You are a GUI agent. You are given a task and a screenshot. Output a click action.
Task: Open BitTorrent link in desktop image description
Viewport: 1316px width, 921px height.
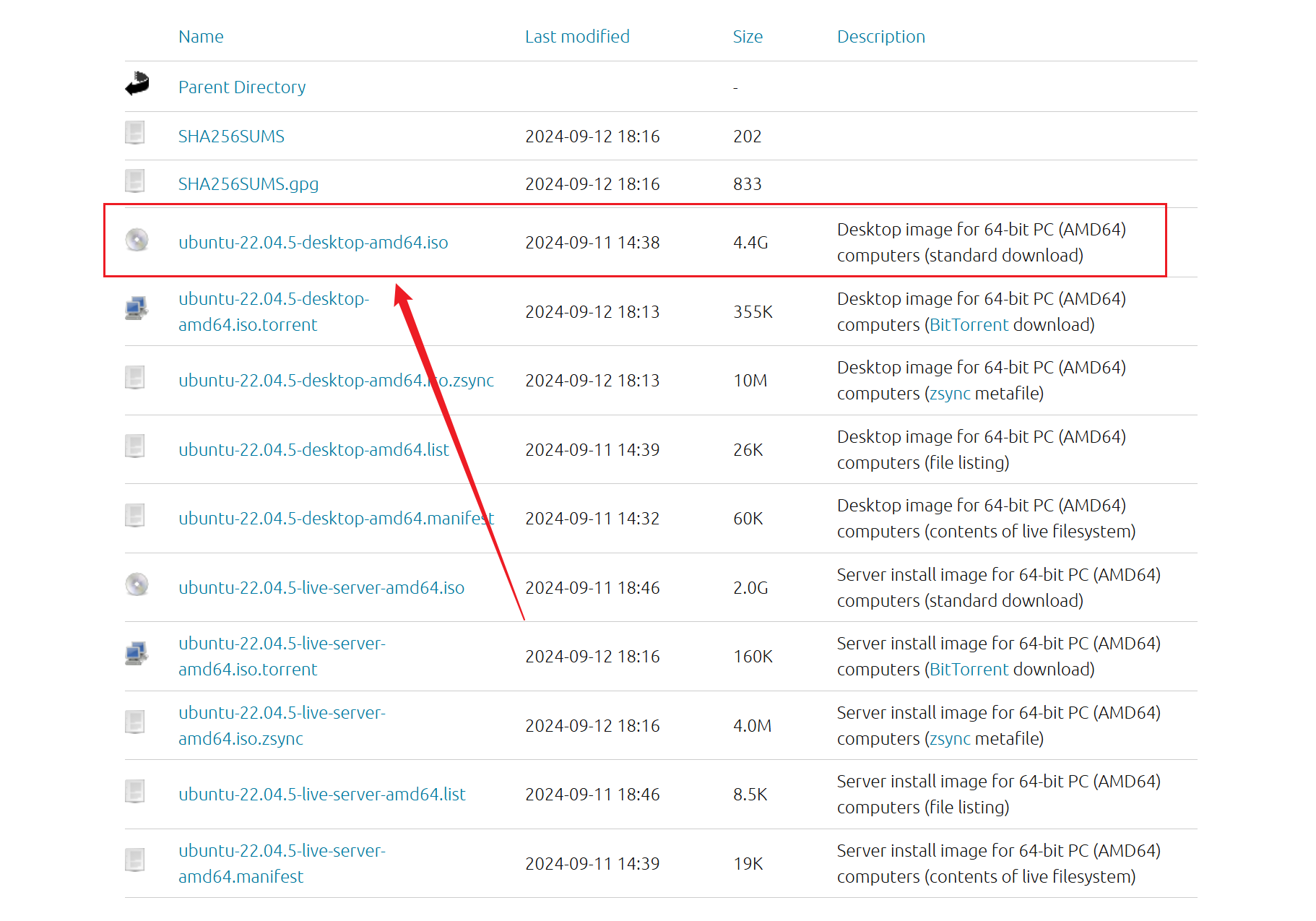[969, 325]
